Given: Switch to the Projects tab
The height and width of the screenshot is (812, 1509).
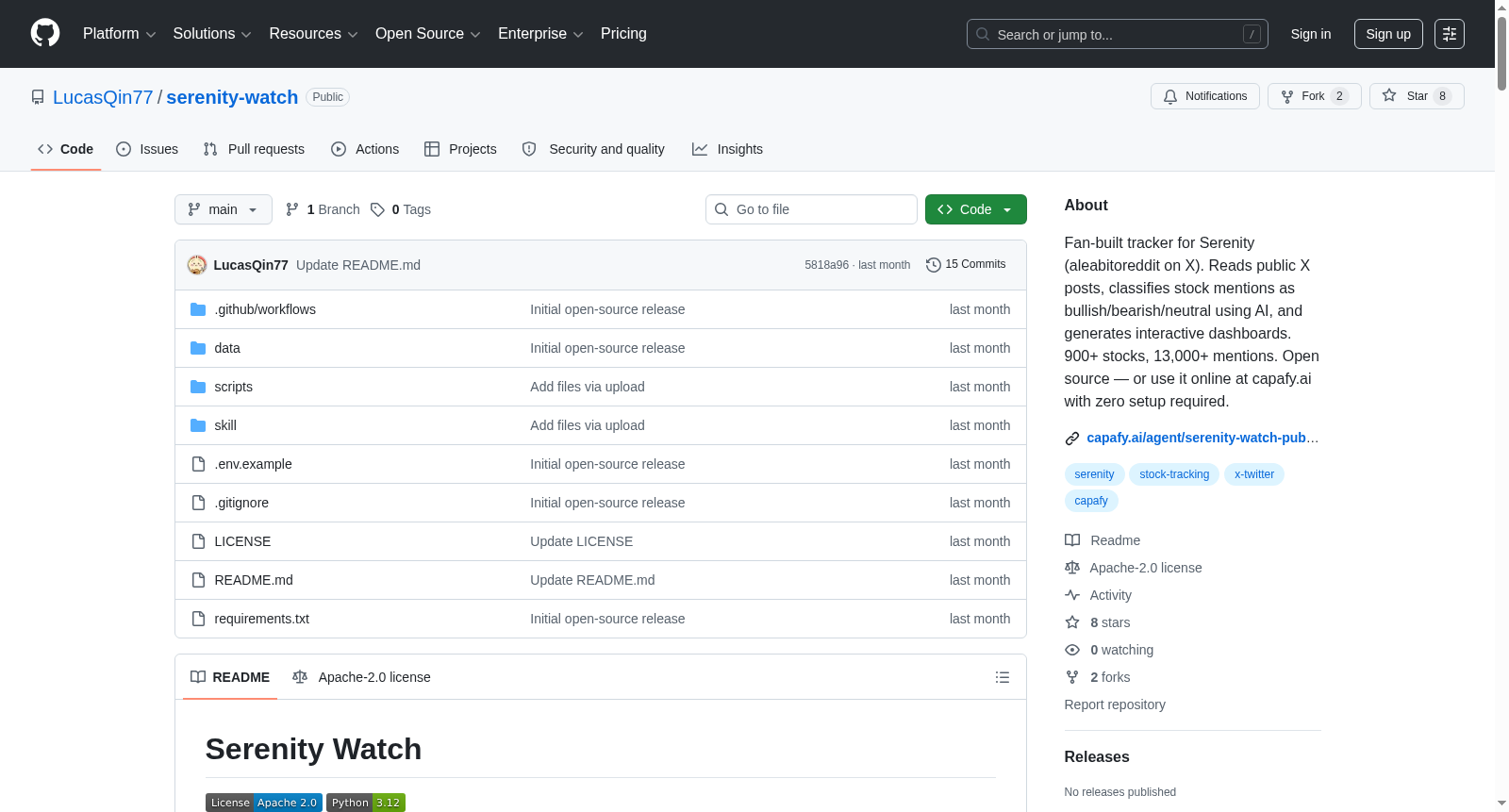Looking at the screenshot, I should point(460,149).
